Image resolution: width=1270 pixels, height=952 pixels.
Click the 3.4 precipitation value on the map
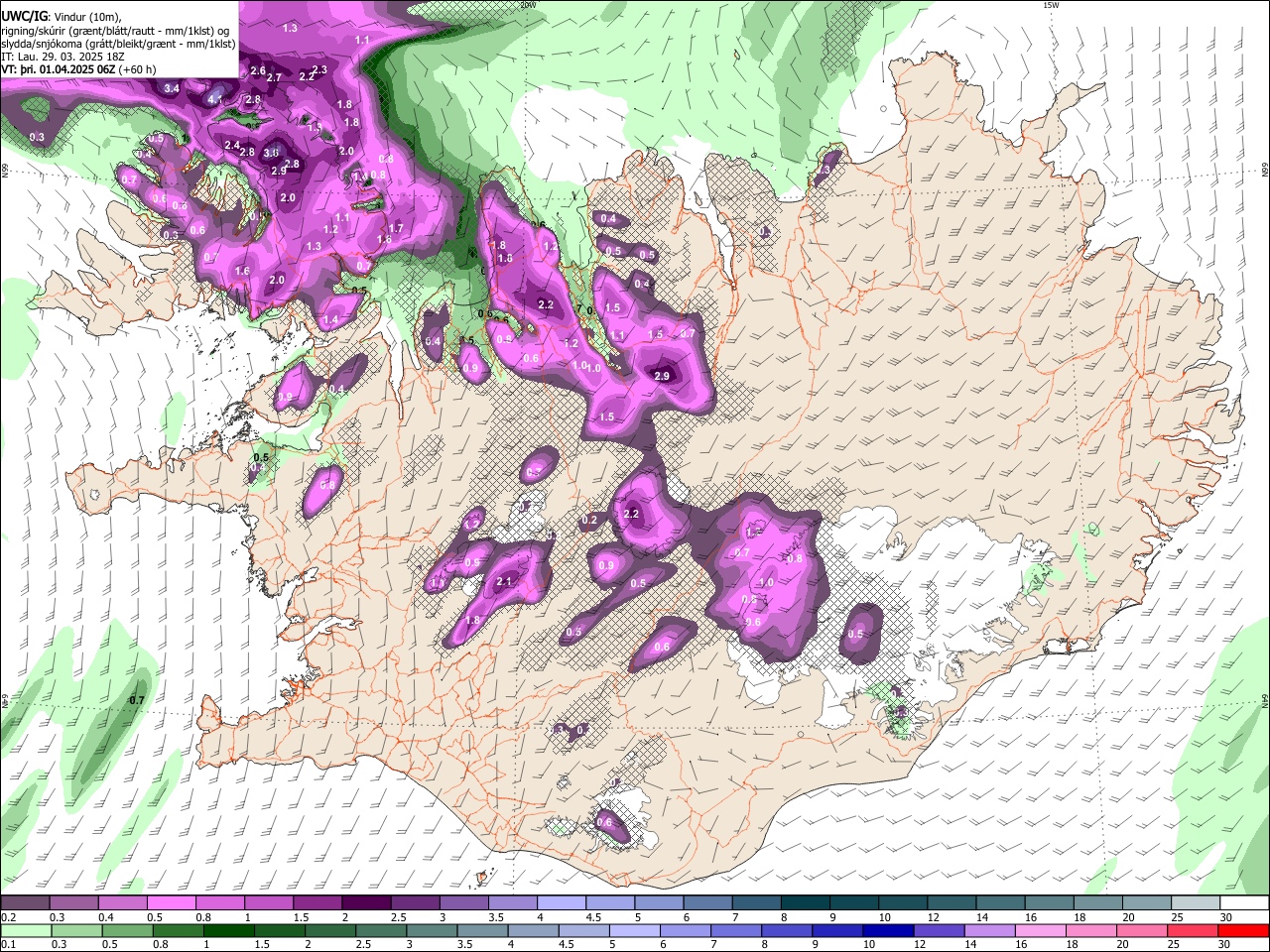(172, 88)
